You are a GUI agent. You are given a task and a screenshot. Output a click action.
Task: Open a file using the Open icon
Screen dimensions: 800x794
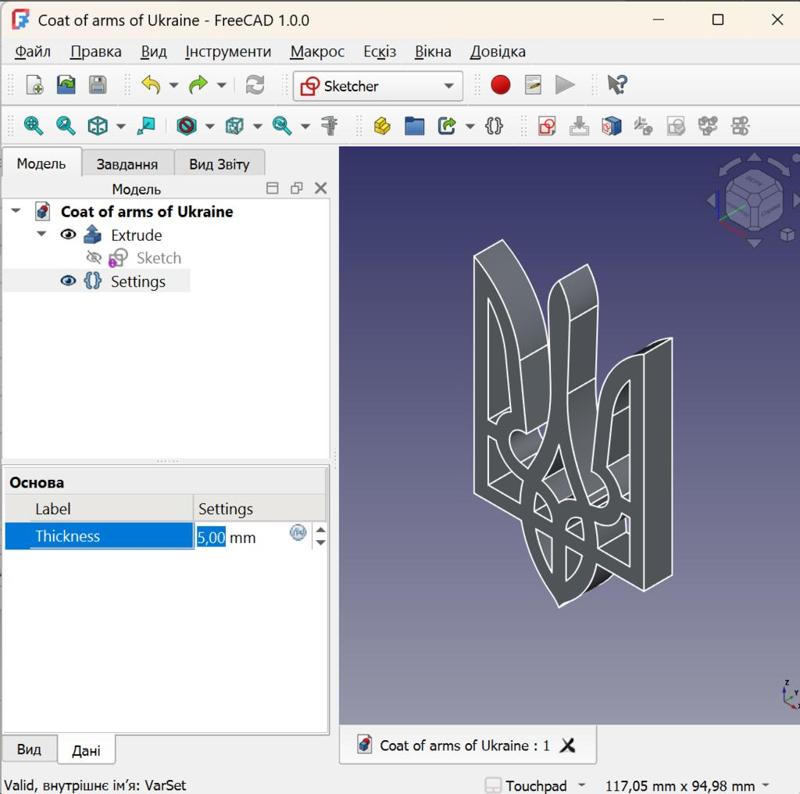[66, 85]
